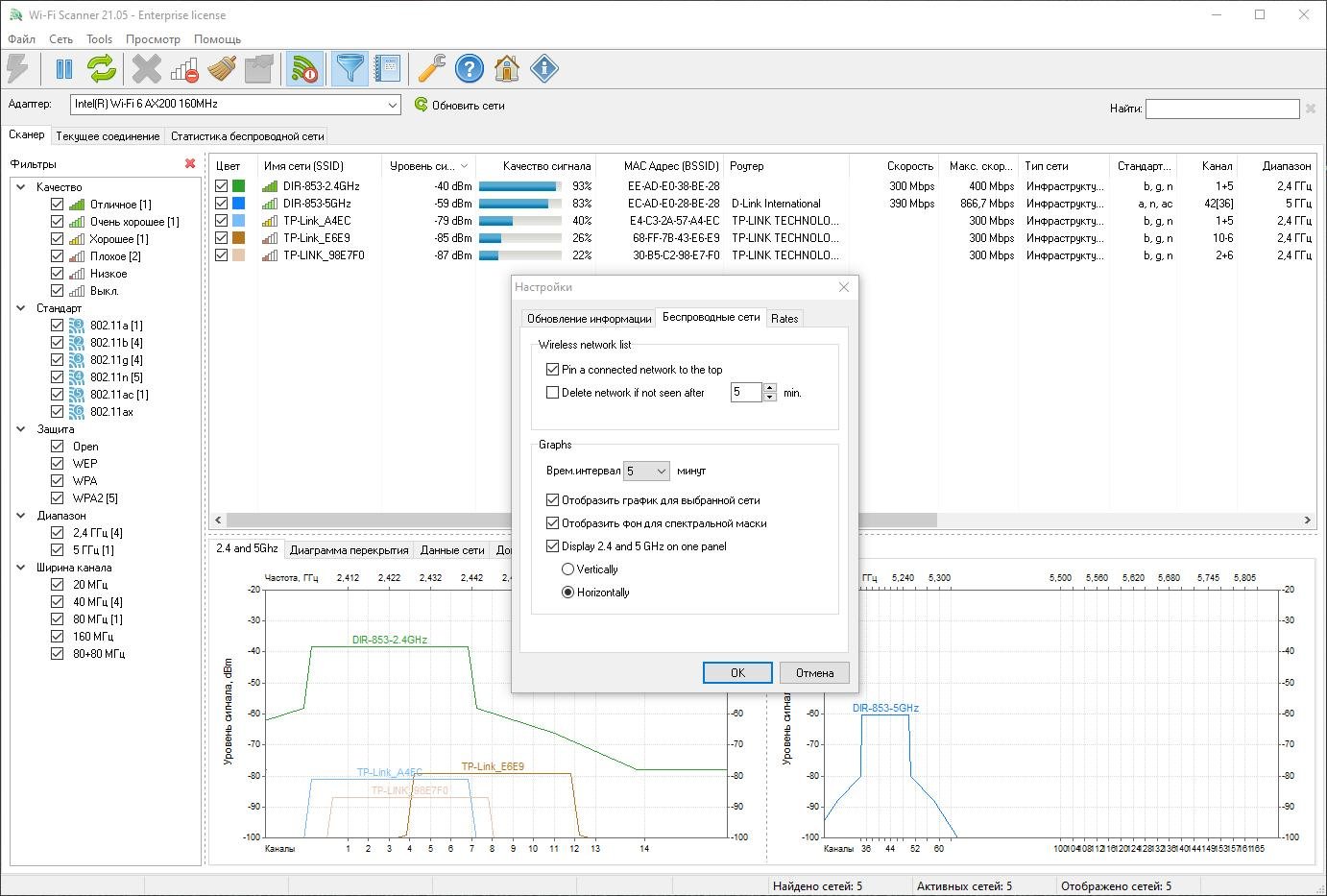
Task: Open the Tools menu
Action: point(99,39)
